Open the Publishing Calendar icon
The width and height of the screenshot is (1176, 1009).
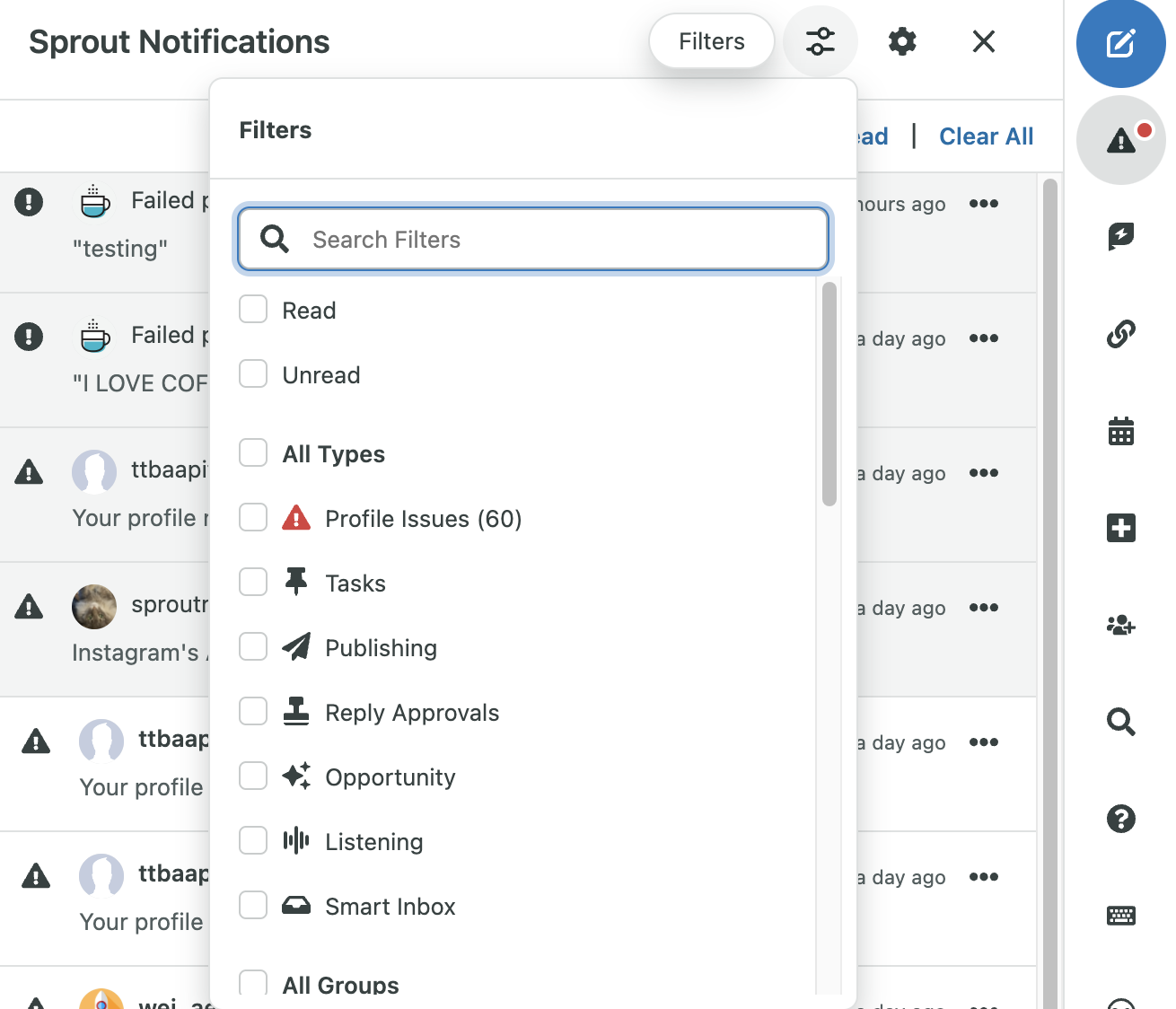click(1120, 431)
